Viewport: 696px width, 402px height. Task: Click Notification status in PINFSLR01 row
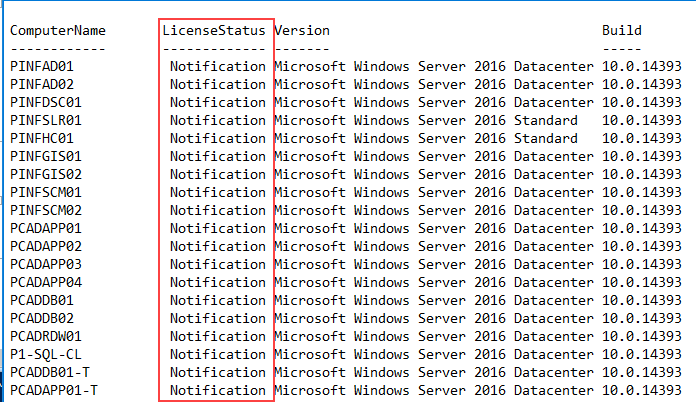(218, 120)
